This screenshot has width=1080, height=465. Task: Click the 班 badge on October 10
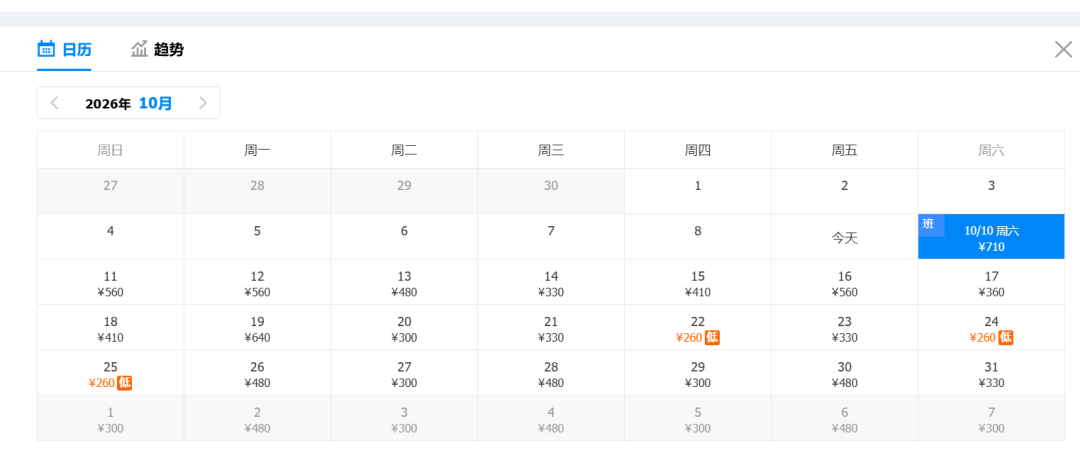(929, 224)
